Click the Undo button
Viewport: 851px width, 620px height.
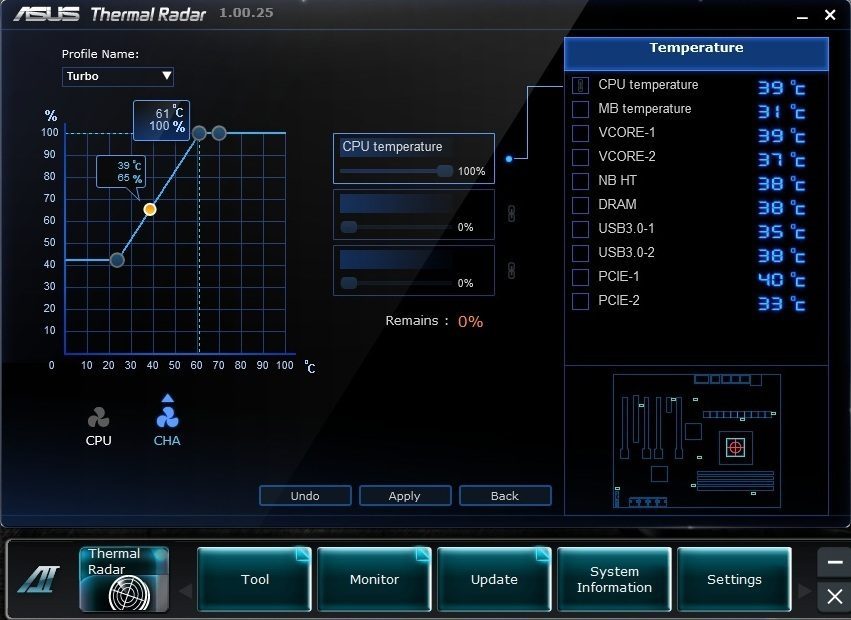(x=305, y=496)
